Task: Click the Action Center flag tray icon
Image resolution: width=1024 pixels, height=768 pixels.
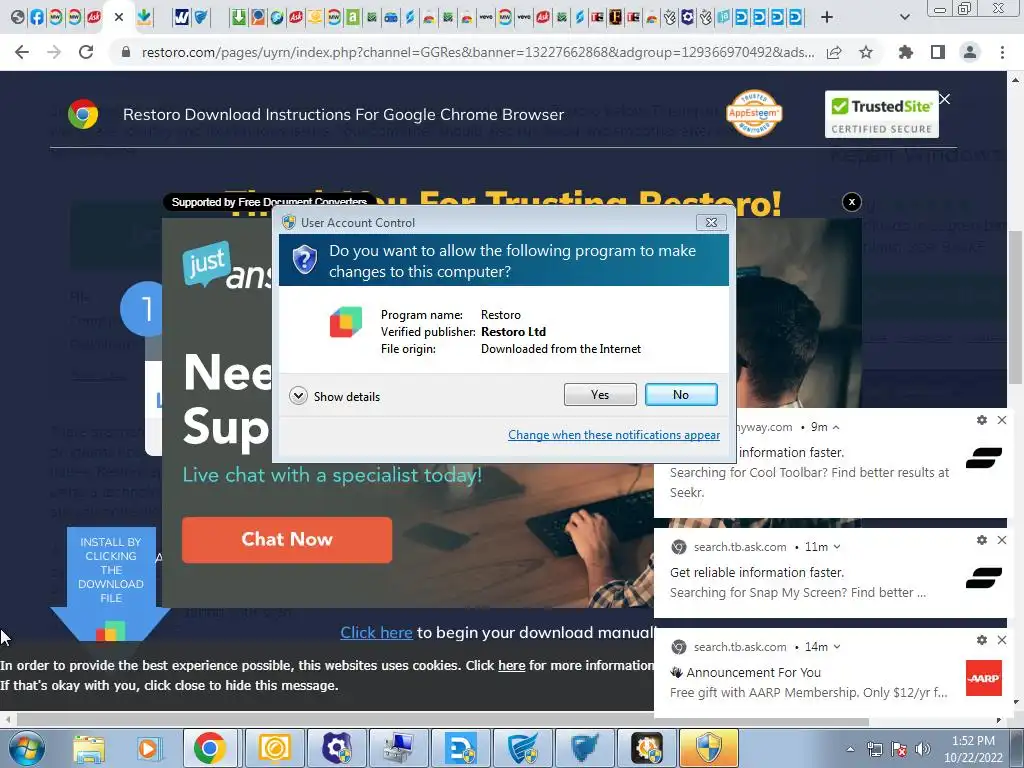Action: pos(899,749)
